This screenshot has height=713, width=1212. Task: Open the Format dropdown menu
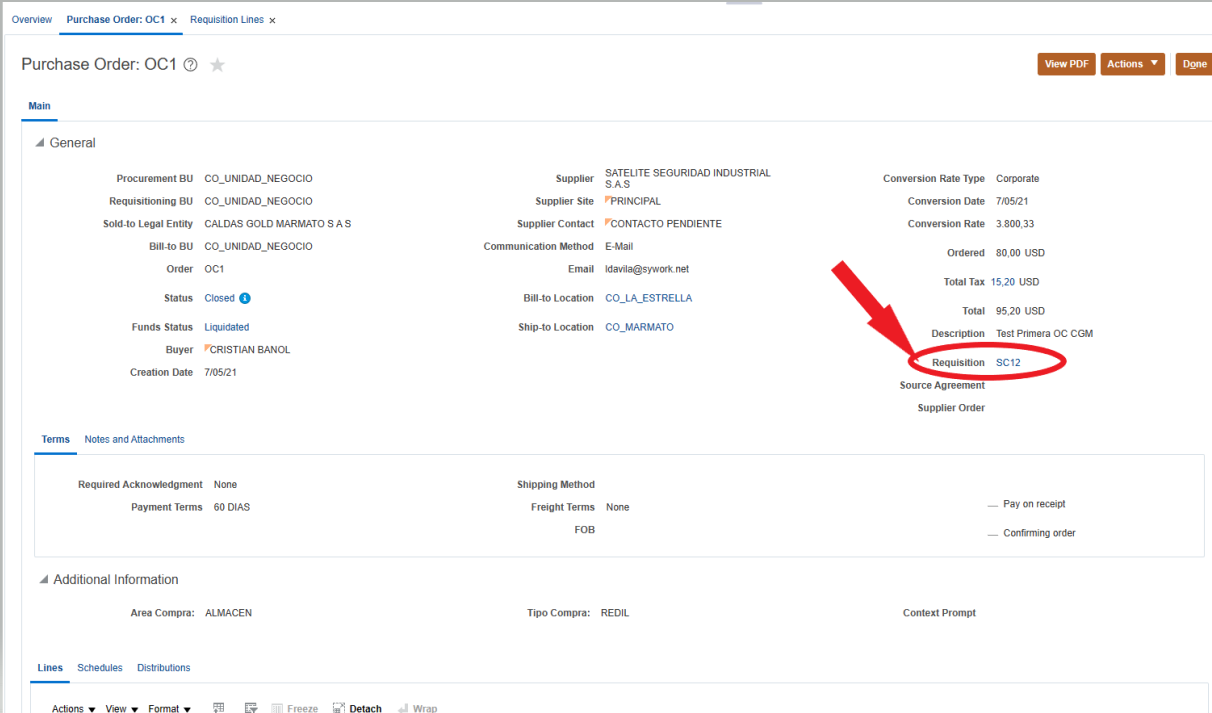coord(170,708)
